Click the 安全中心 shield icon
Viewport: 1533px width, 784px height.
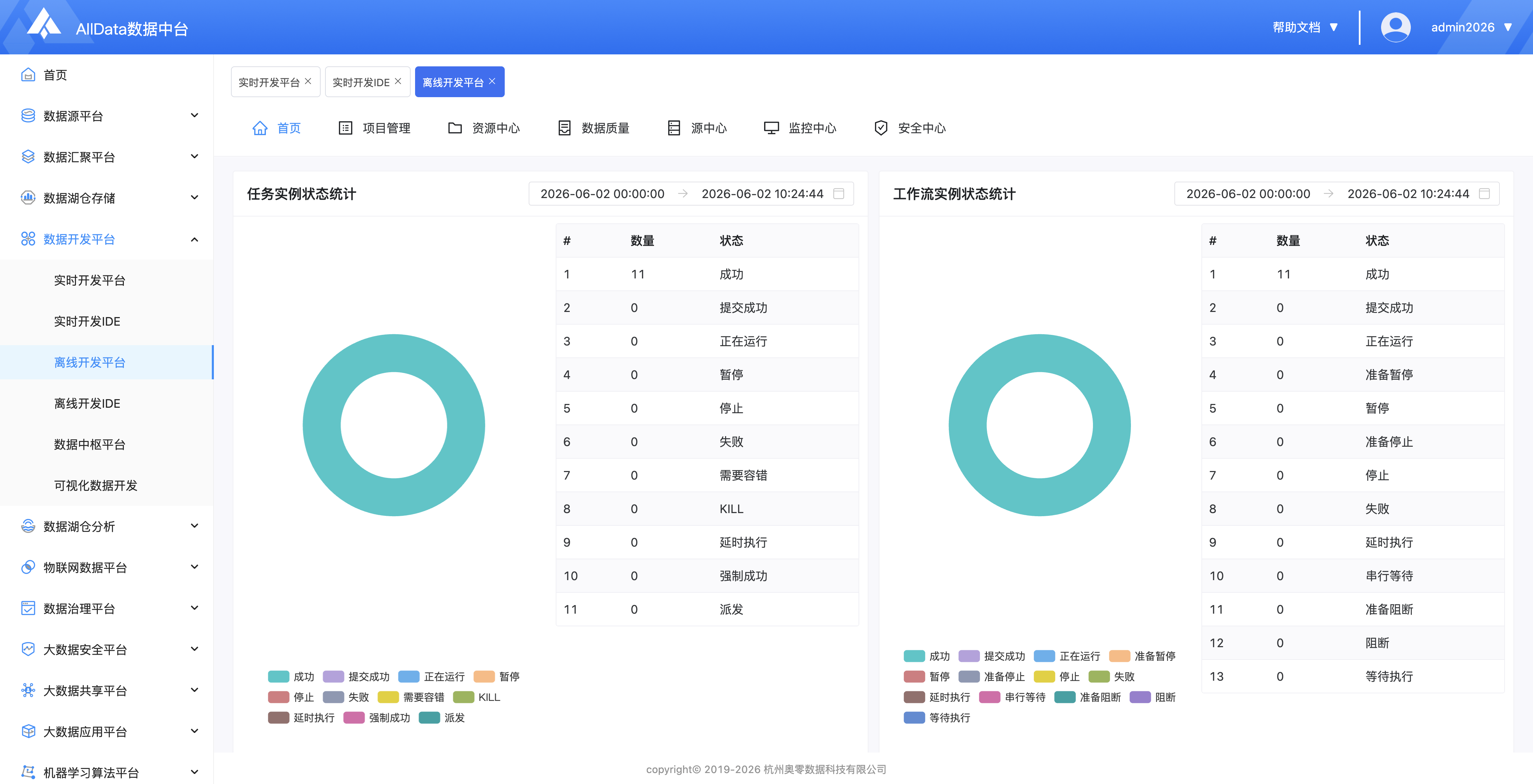[881, 129]
